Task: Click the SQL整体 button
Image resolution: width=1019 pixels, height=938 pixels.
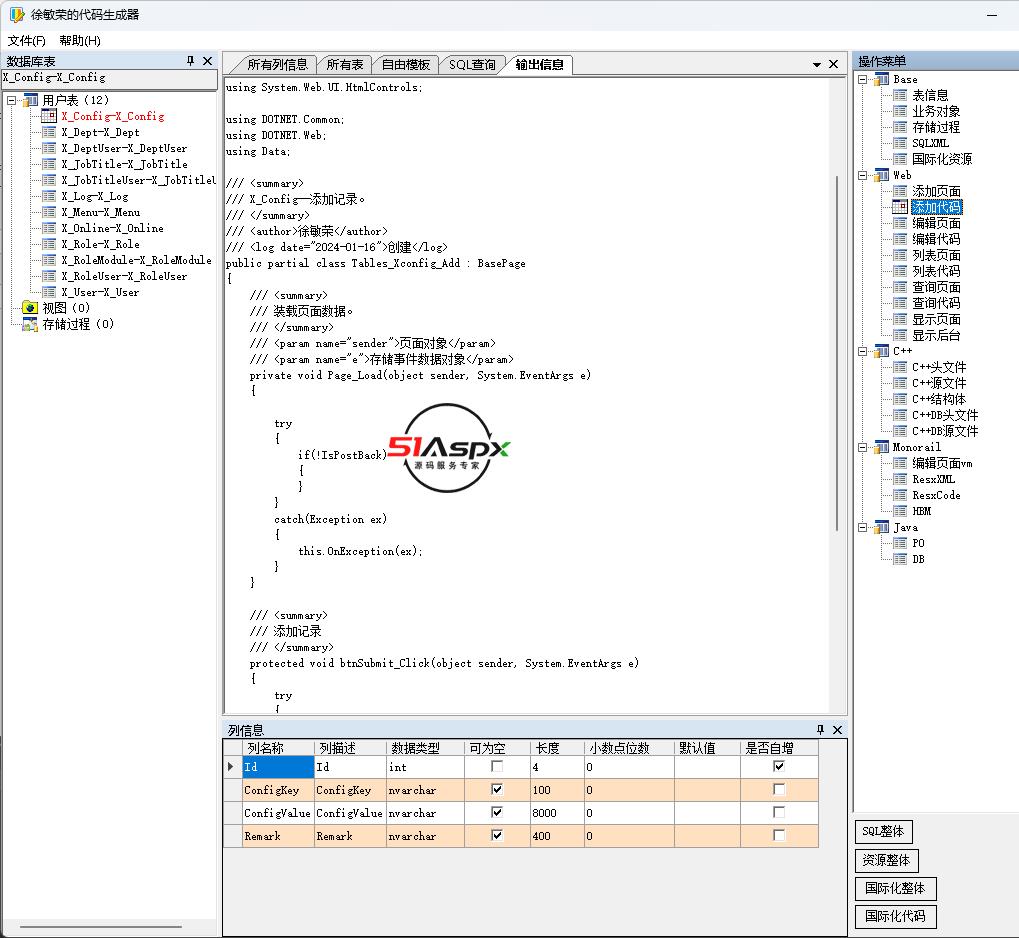Action: tap(883, 831)
